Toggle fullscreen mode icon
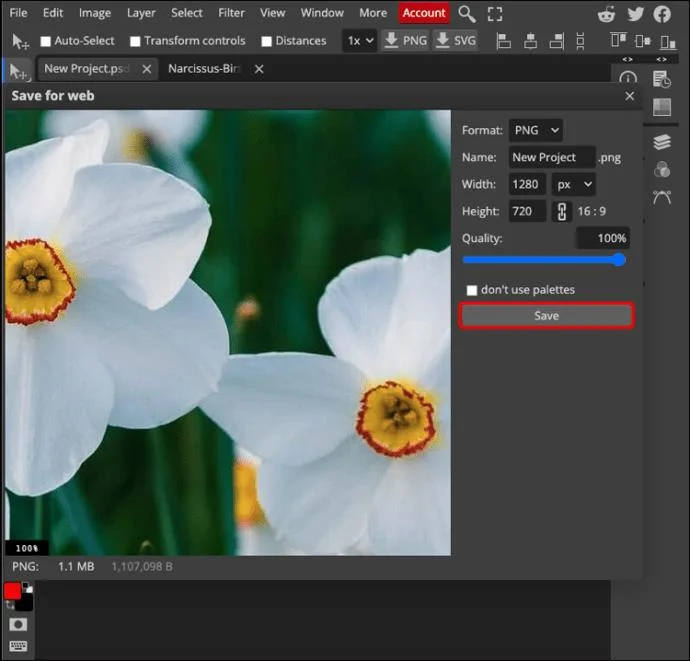Viewport: 690px width, 661px height. 495,14
